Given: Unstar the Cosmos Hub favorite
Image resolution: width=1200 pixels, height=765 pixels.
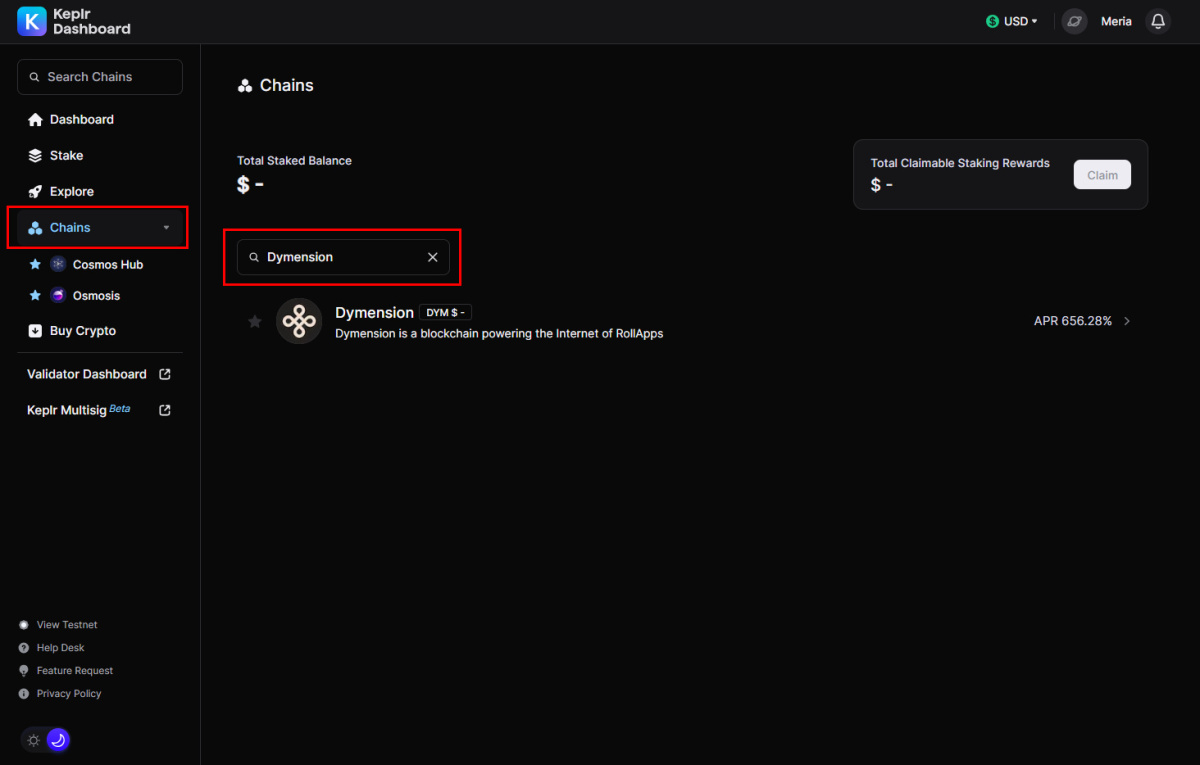Looking at the screenshot, I should pos(35,264).
